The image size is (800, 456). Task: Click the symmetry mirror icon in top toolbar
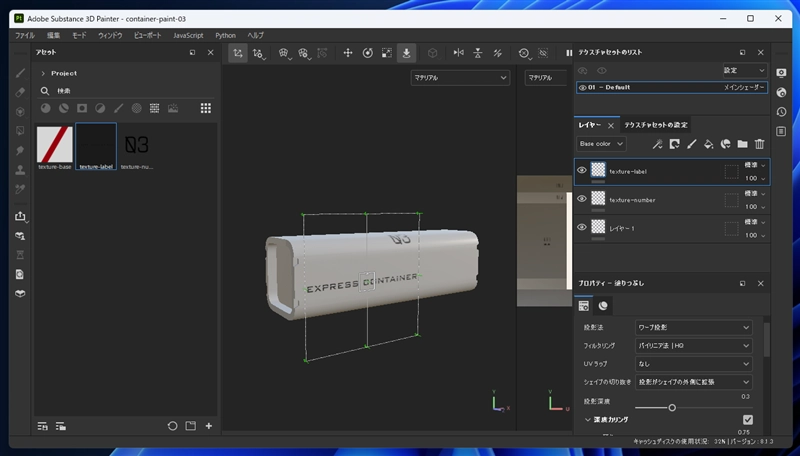pyautogui.click(x=459, y=53)
